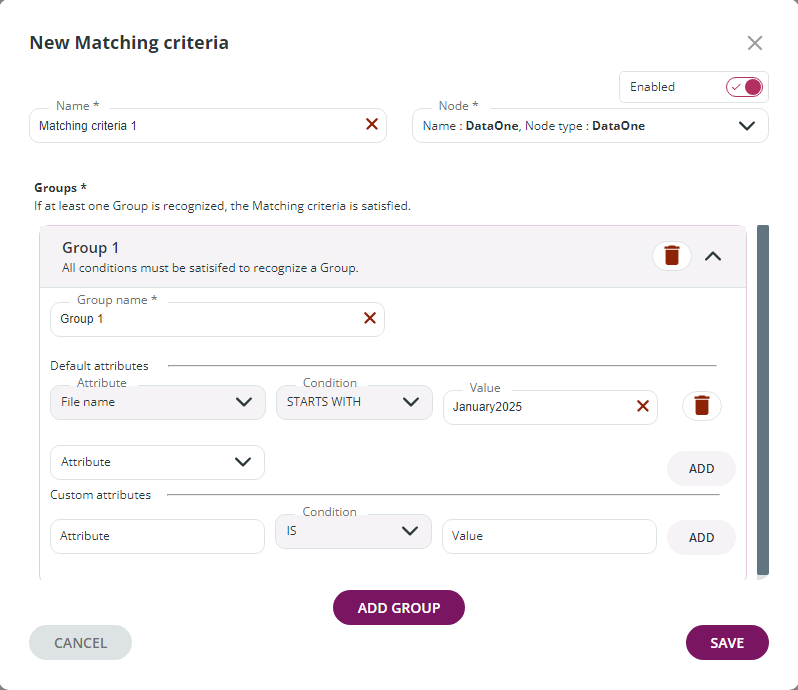Click the custom attribute Value field

[x=549, y=536]
